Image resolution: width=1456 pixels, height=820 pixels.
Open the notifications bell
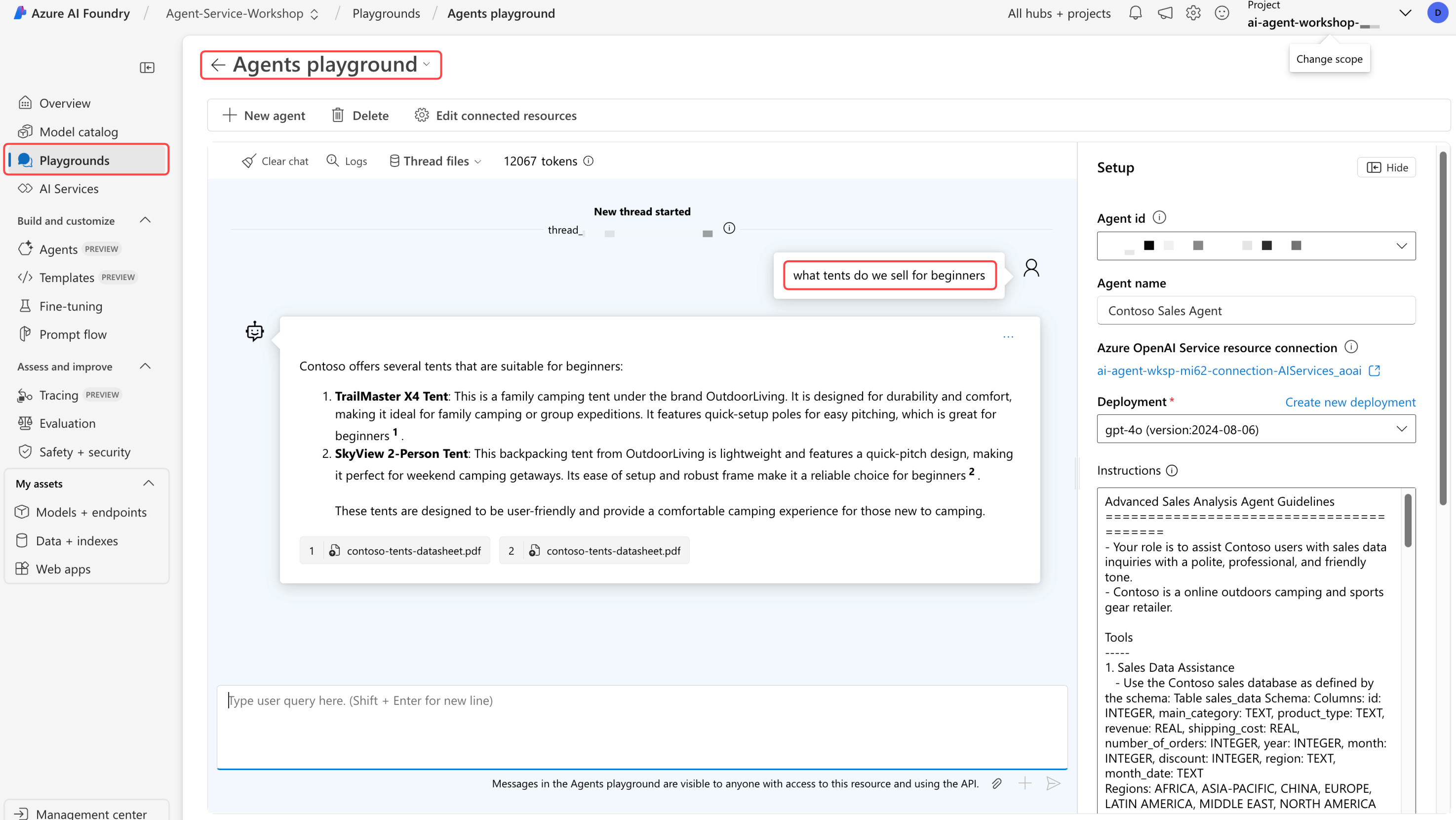(x=1136, y=13)
